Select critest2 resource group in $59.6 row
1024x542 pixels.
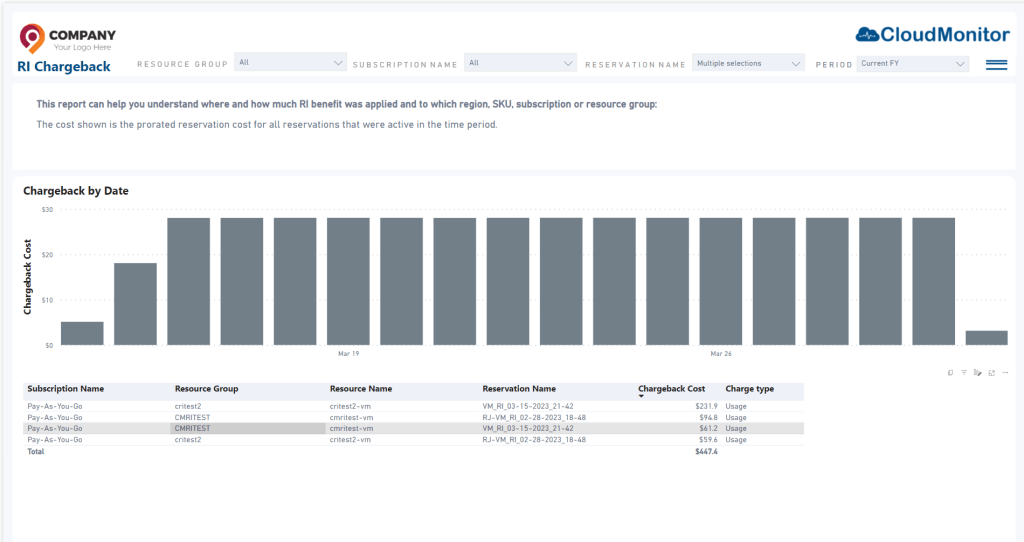(x=187, y=439)
